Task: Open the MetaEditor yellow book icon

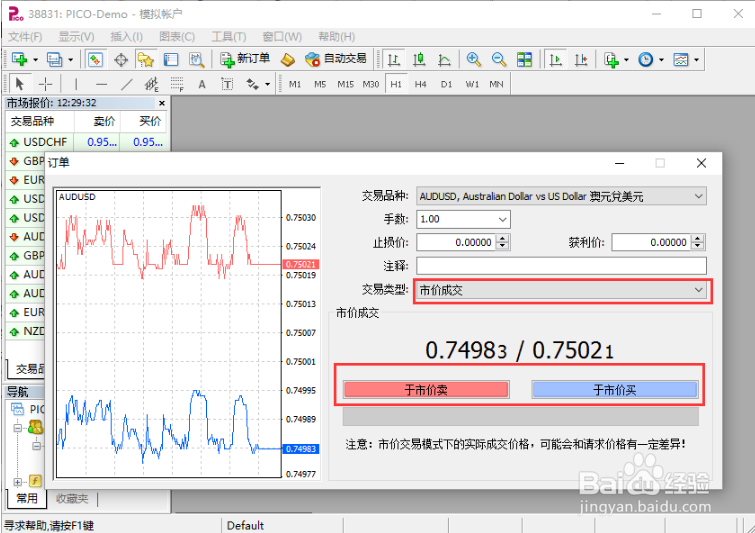Action: tap(288, 60)
